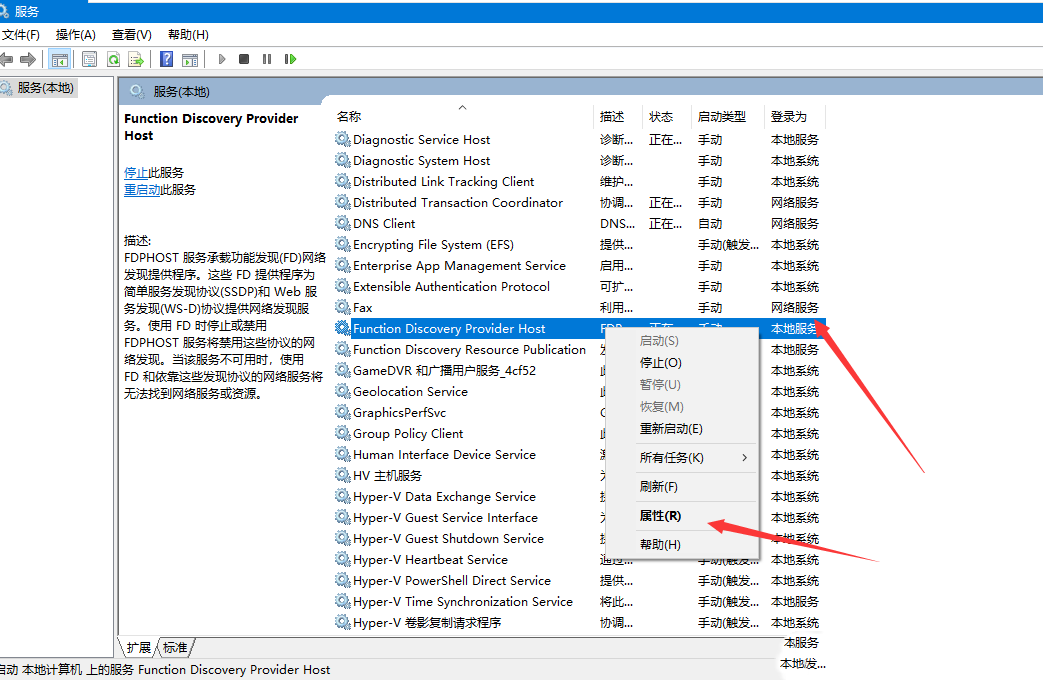1043x680 pixels.
Task: Start the service using the green play icon
Action: click(x=221, y=59)
